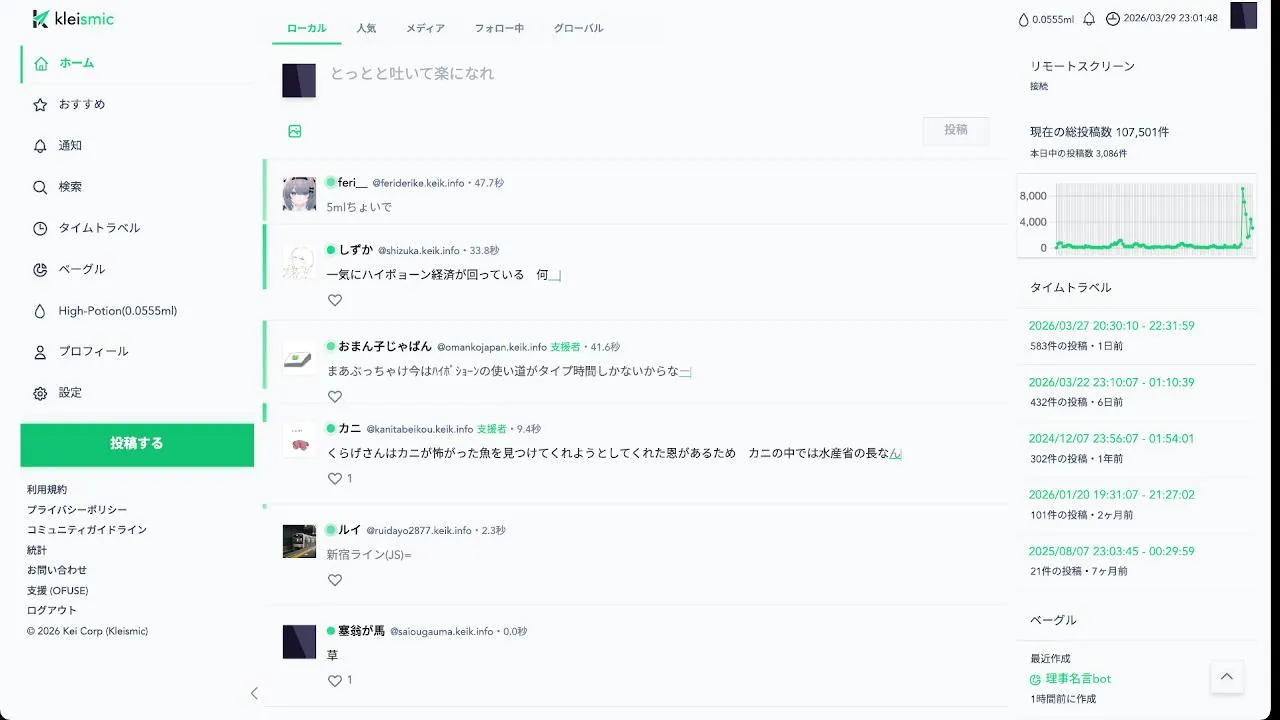Screen dimensions: 1280x720
Task: Click the green 投稿する button
Action: pos(137,445)
